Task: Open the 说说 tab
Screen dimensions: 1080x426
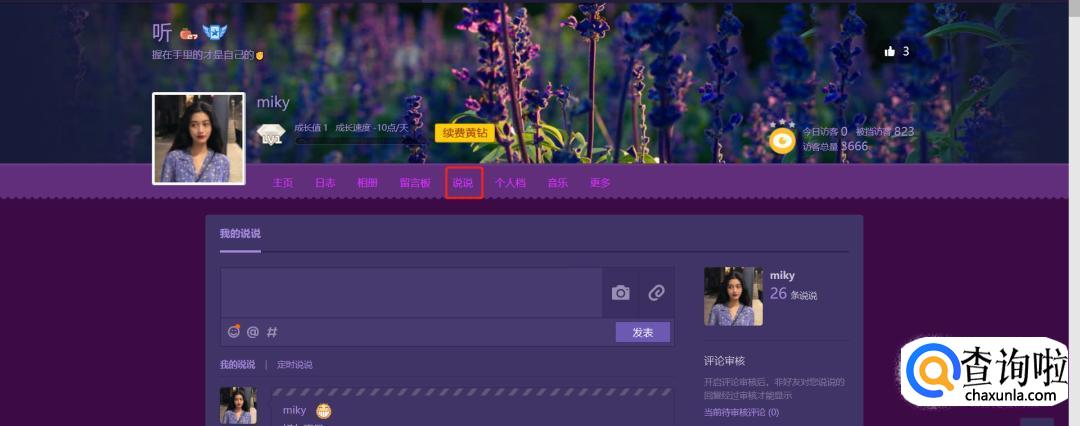Action: point(463,183)
